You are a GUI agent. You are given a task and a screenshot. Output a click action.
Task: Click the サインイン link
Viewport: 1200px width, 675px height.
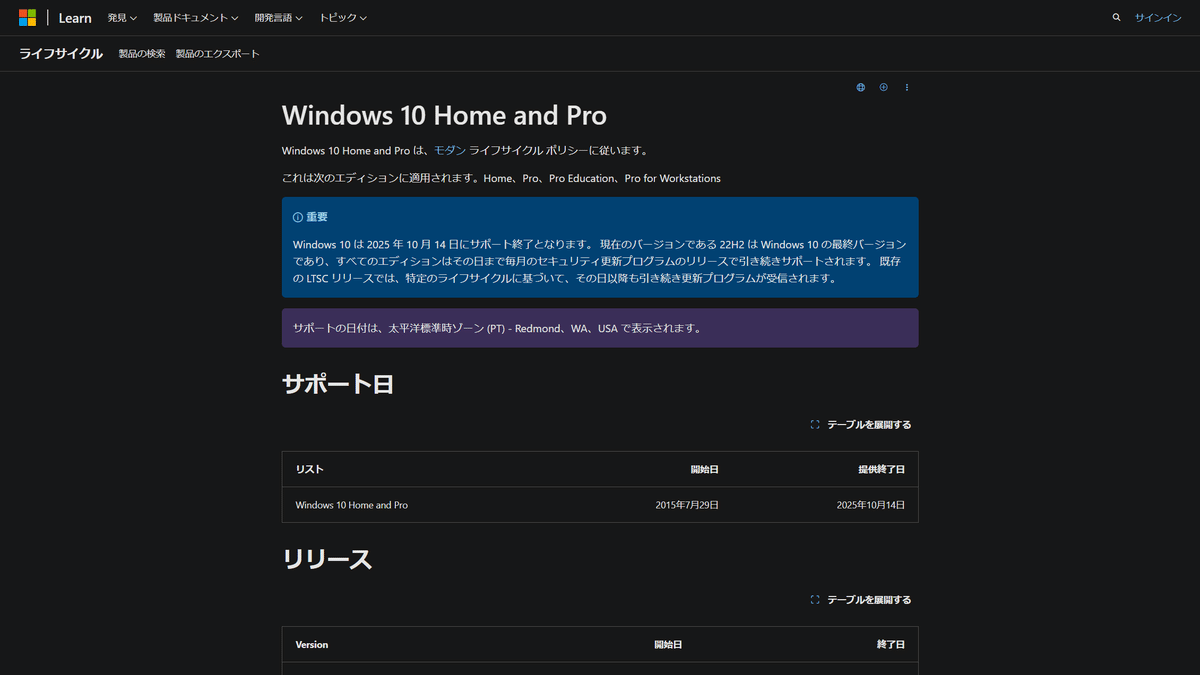click(1158, 18)
